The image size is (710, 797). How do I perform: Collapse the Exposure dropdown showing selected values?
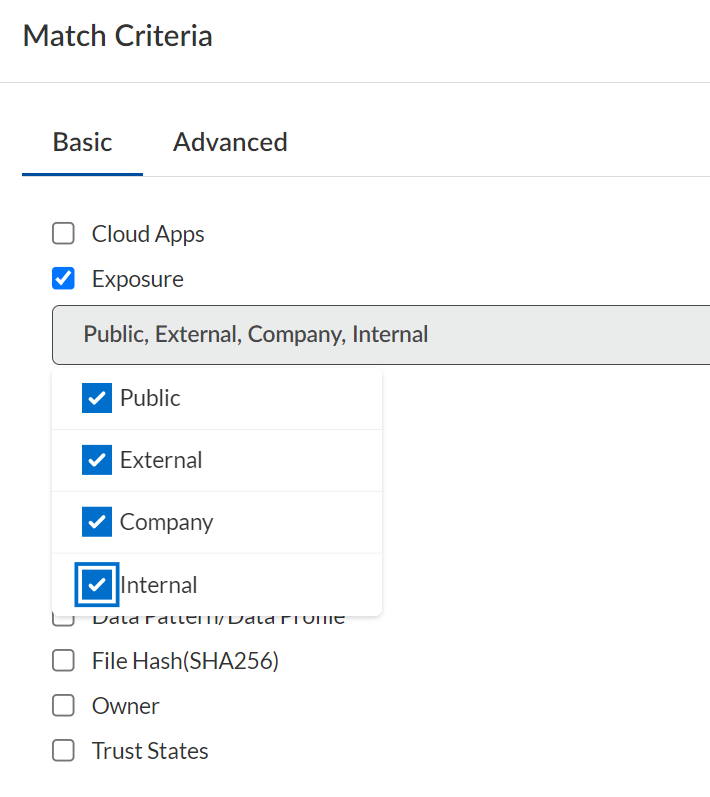[380, 334]
